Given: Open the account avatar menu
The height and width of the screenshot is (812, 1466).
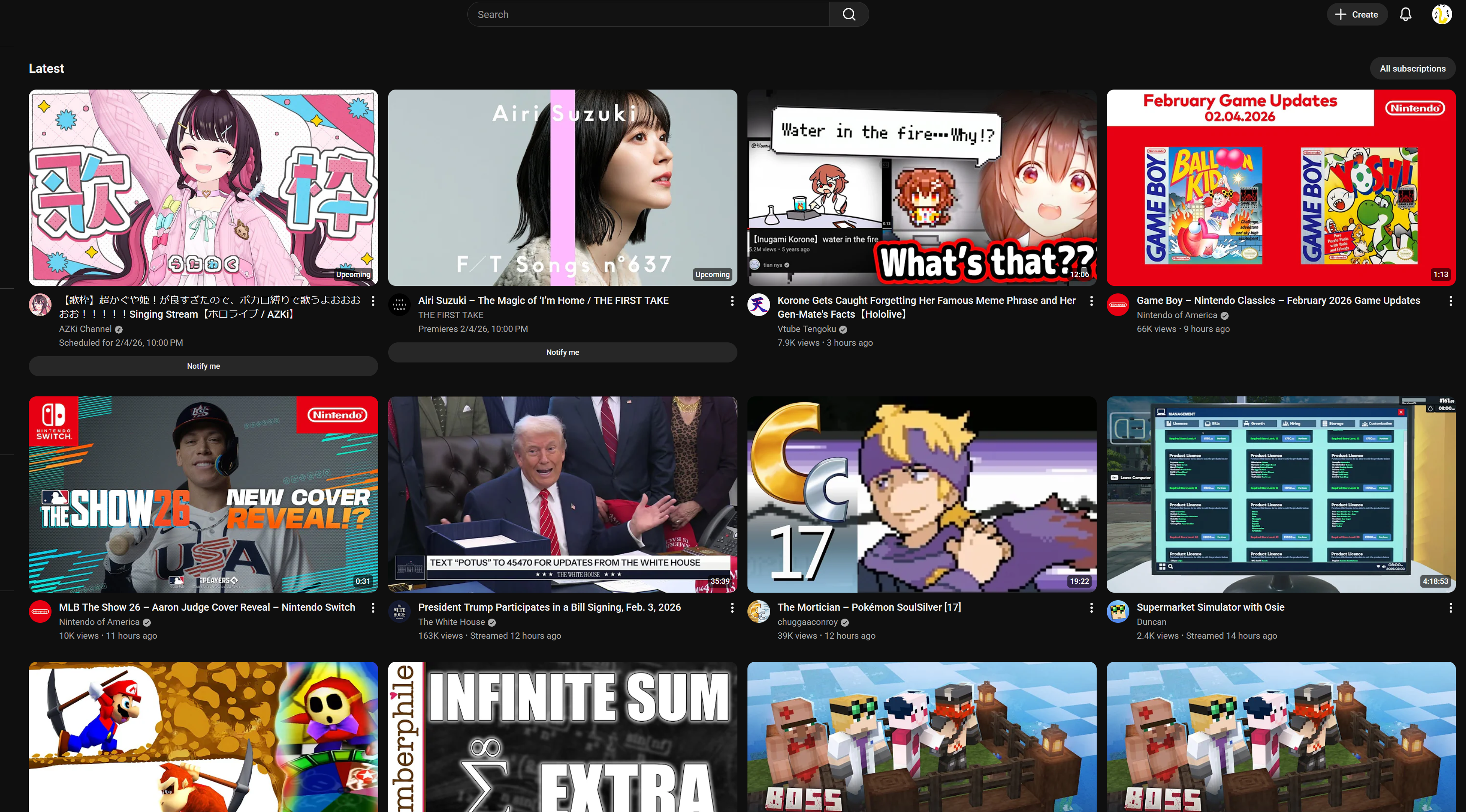Looking at the screenshot, I should coord(1442,14).
